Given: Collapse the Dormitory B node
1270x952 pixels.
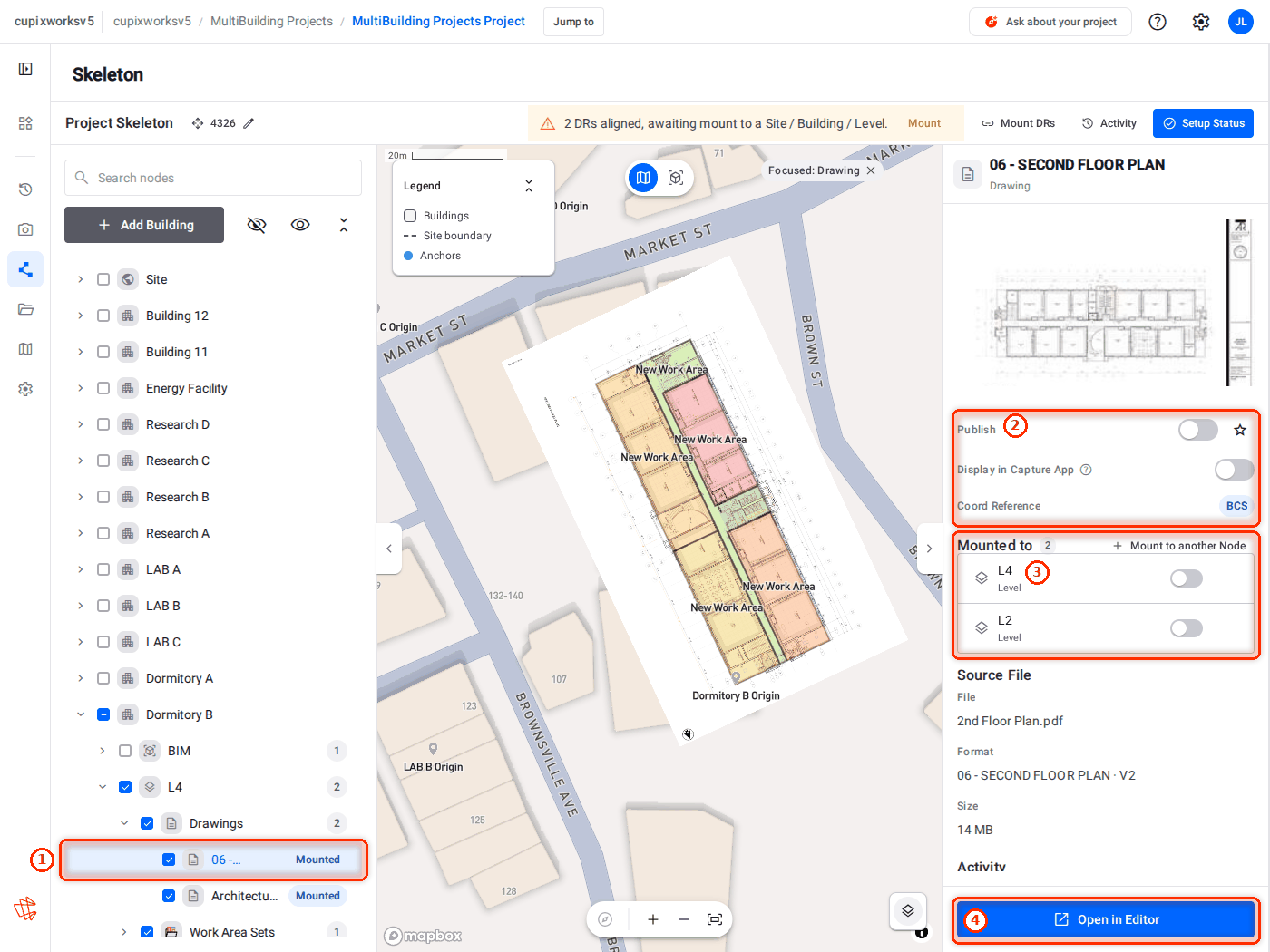Looking at the screenshot, I should click(81, 714).
